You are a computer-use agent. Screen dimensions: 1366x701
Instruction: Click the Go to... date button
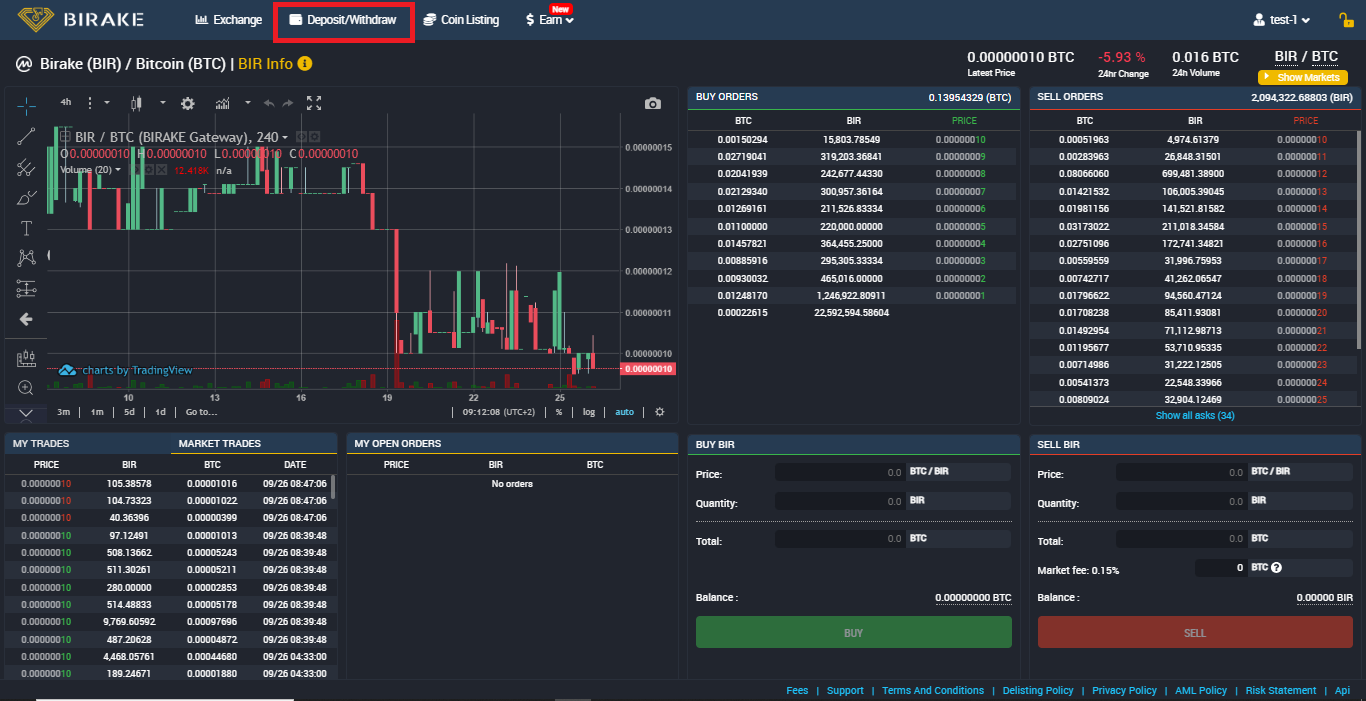coord(201,412)
